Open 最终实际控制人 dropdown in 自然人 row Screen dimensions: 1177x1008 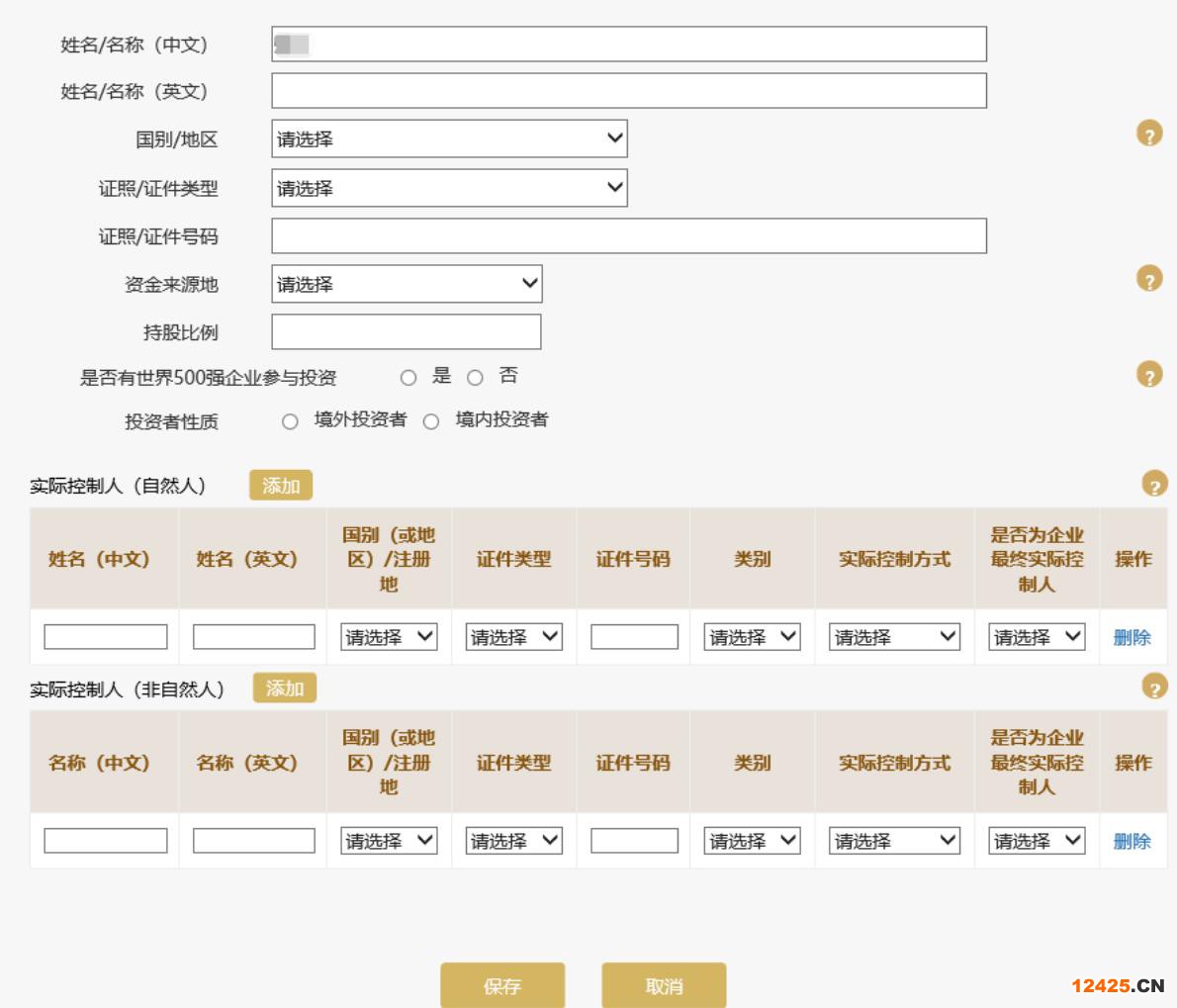coord(1037,637)
